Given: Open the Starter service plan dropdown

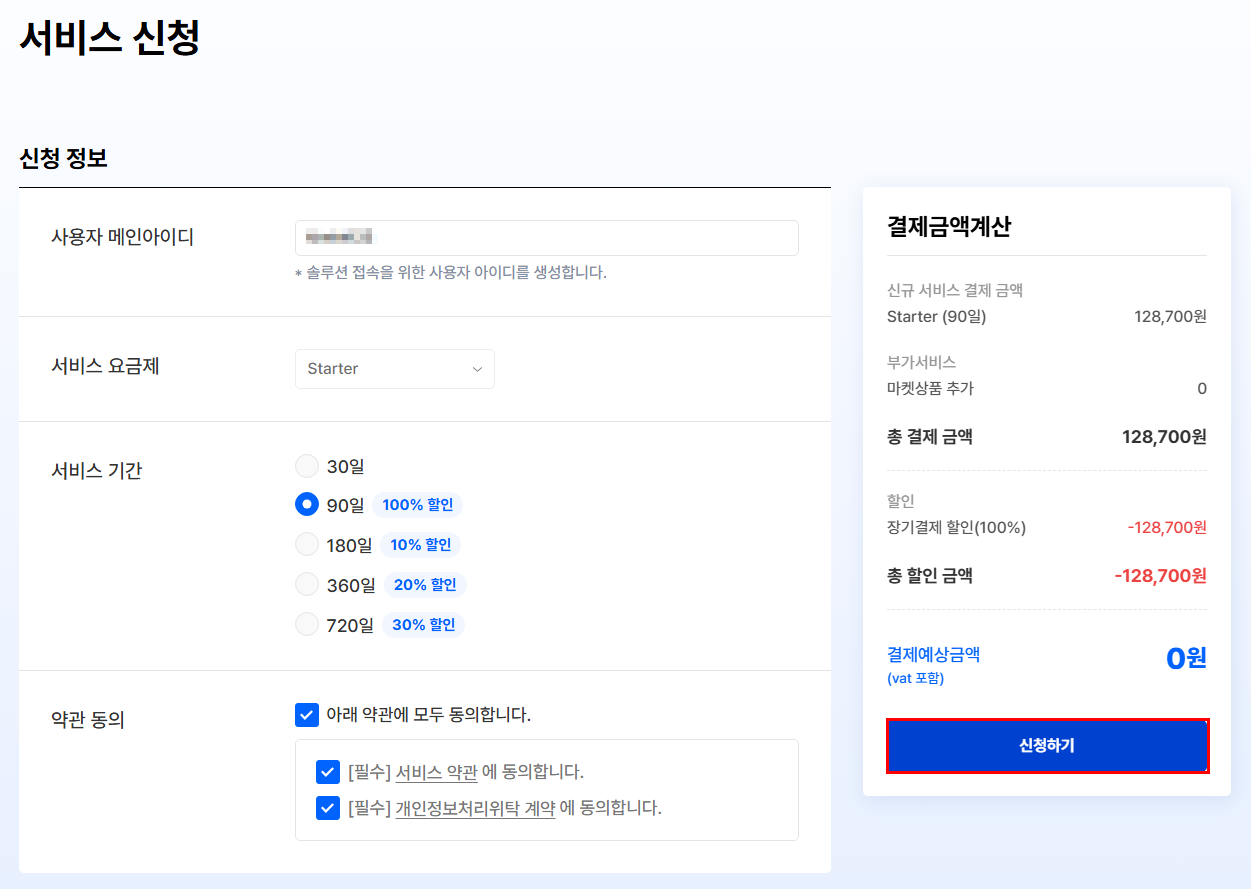Looking at the screenshot, I should pos(394,369).
